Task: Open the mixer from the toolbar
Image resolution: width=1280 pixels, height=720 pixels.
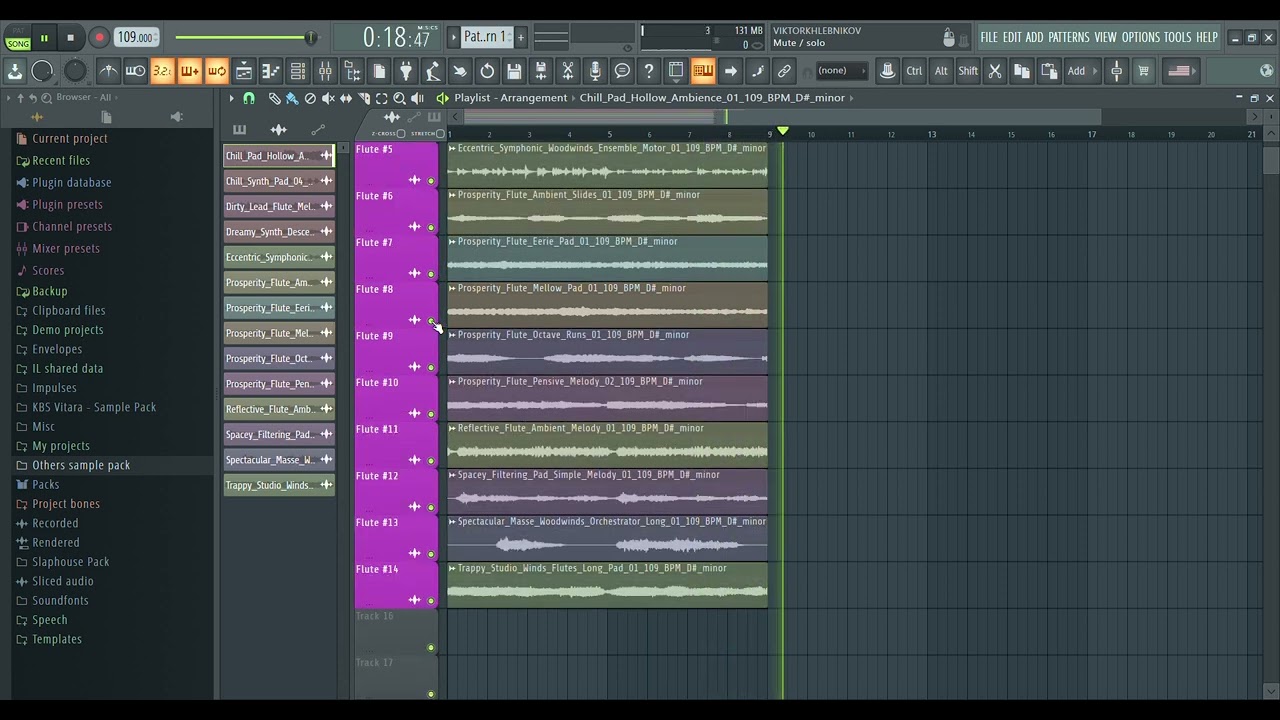Action: pos(325,71)
